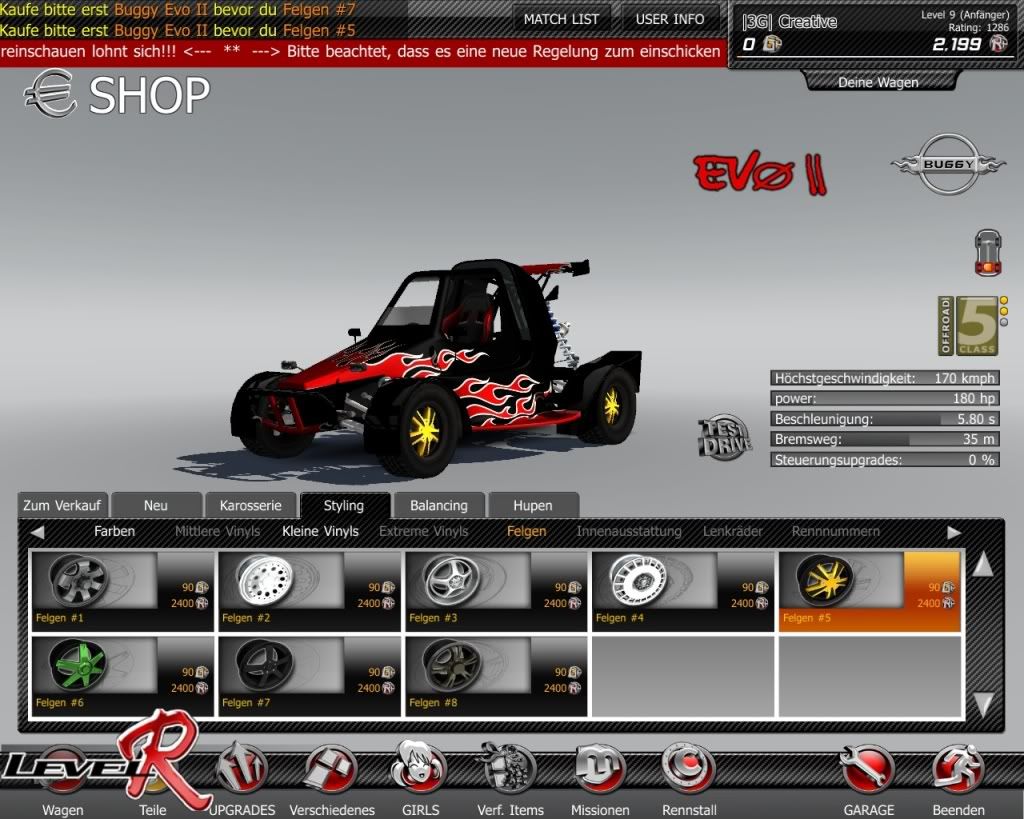Click the MATCH LIST button
1024x819 pixels.
pos(561,19)
